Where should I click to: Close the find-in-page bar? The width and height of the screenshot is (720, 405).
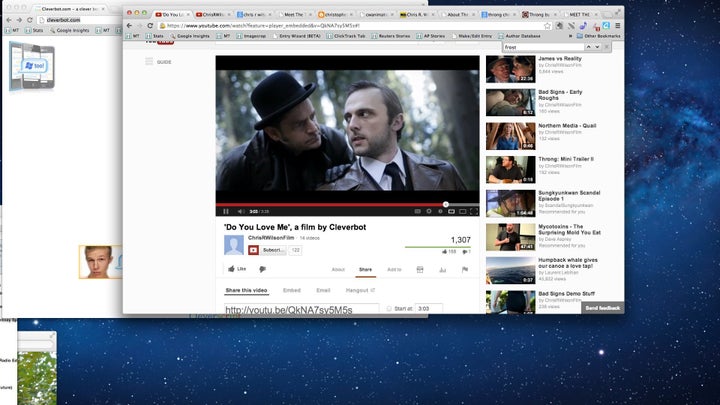pos(607,47)
